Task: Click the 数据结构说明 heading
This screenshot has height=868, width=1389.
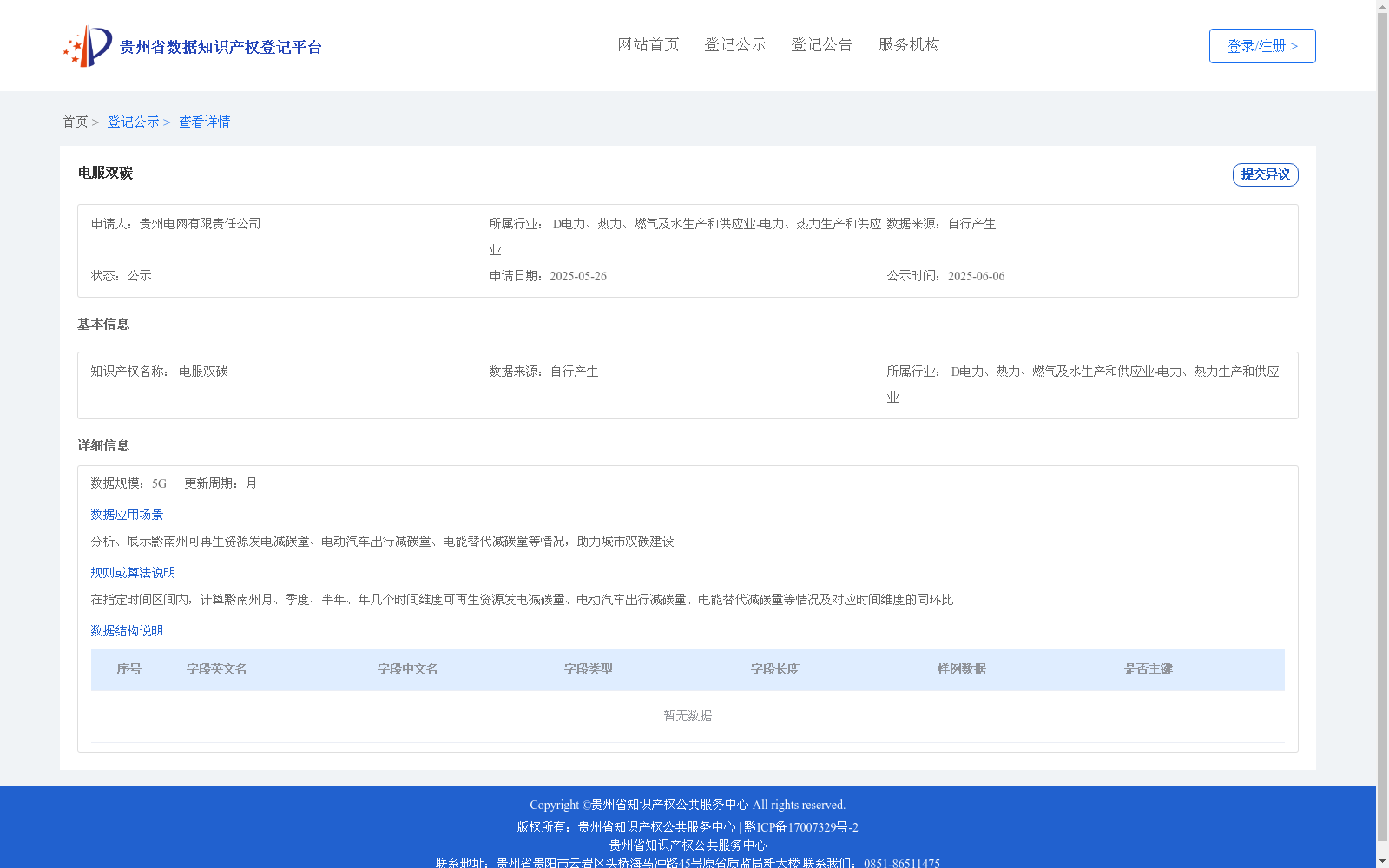Action: [x=127, y=631]
